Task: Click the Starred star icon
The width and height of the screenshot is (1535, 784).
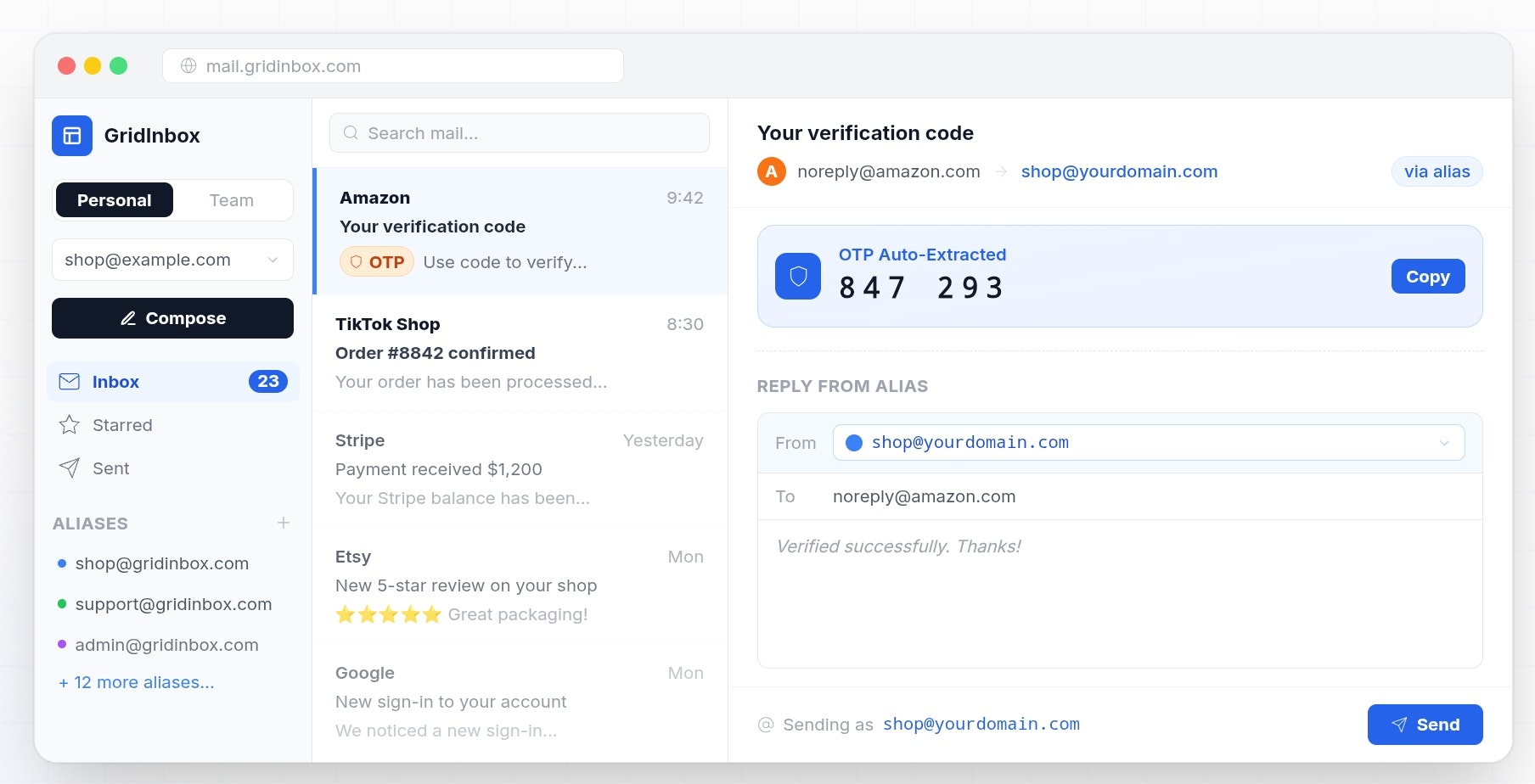Action: [70, 425]
